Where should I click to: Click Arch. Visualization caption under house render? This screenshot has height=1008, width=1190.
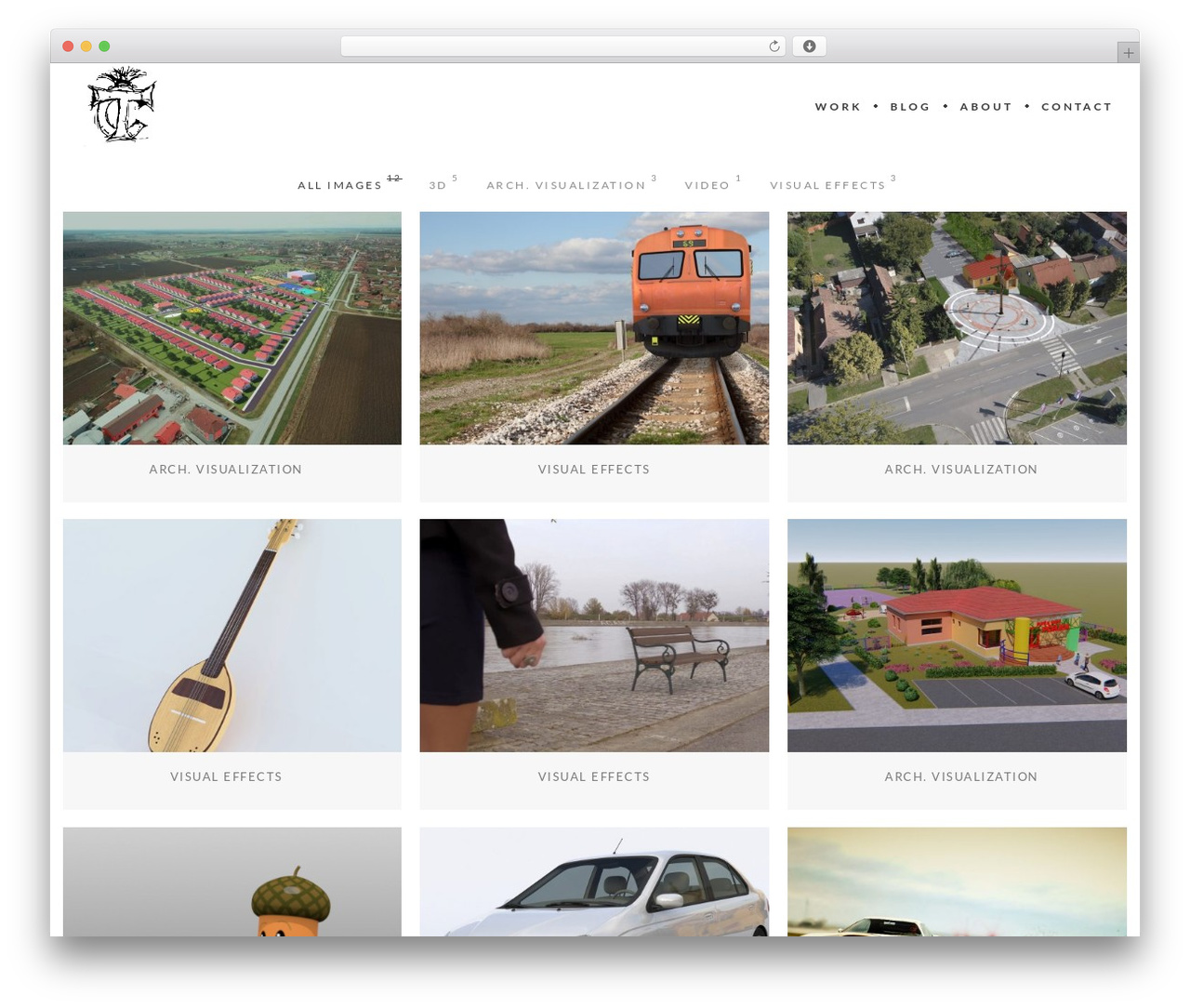point(961,776)
